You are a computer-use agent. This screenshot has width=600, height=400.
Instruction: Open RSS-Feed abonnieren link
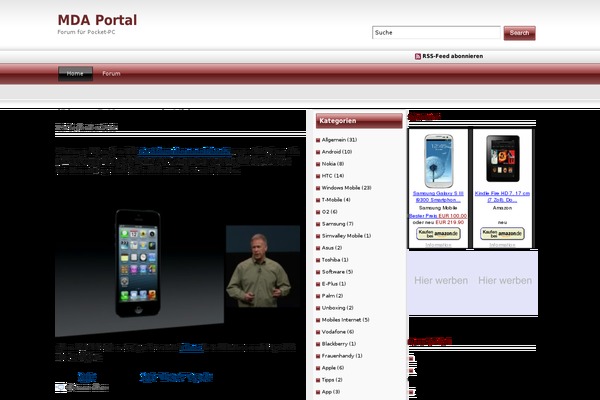[452, 56]
